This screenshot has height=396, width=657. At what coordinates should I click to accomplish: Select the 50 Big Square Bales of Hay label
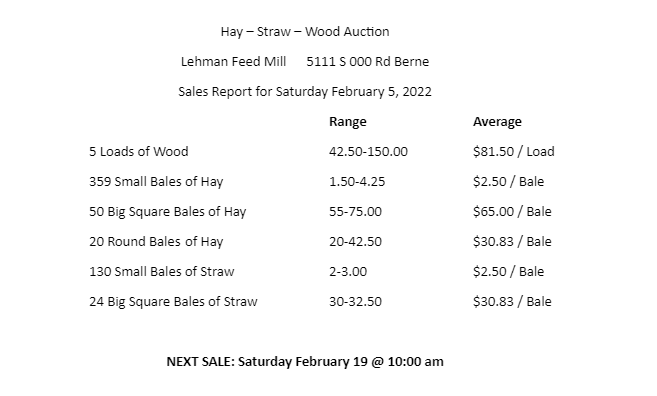pyautogui.click(x=168, y=212)
